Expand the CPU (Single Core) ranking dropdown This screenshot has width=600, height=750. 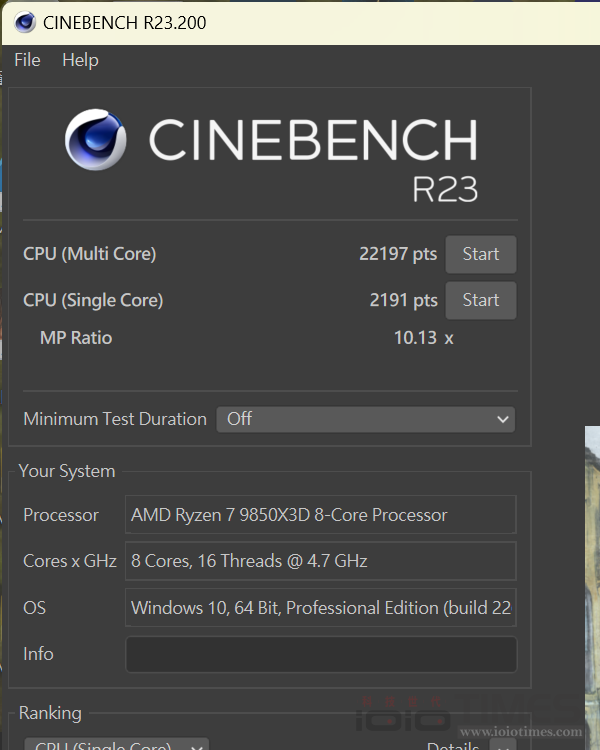115,745
